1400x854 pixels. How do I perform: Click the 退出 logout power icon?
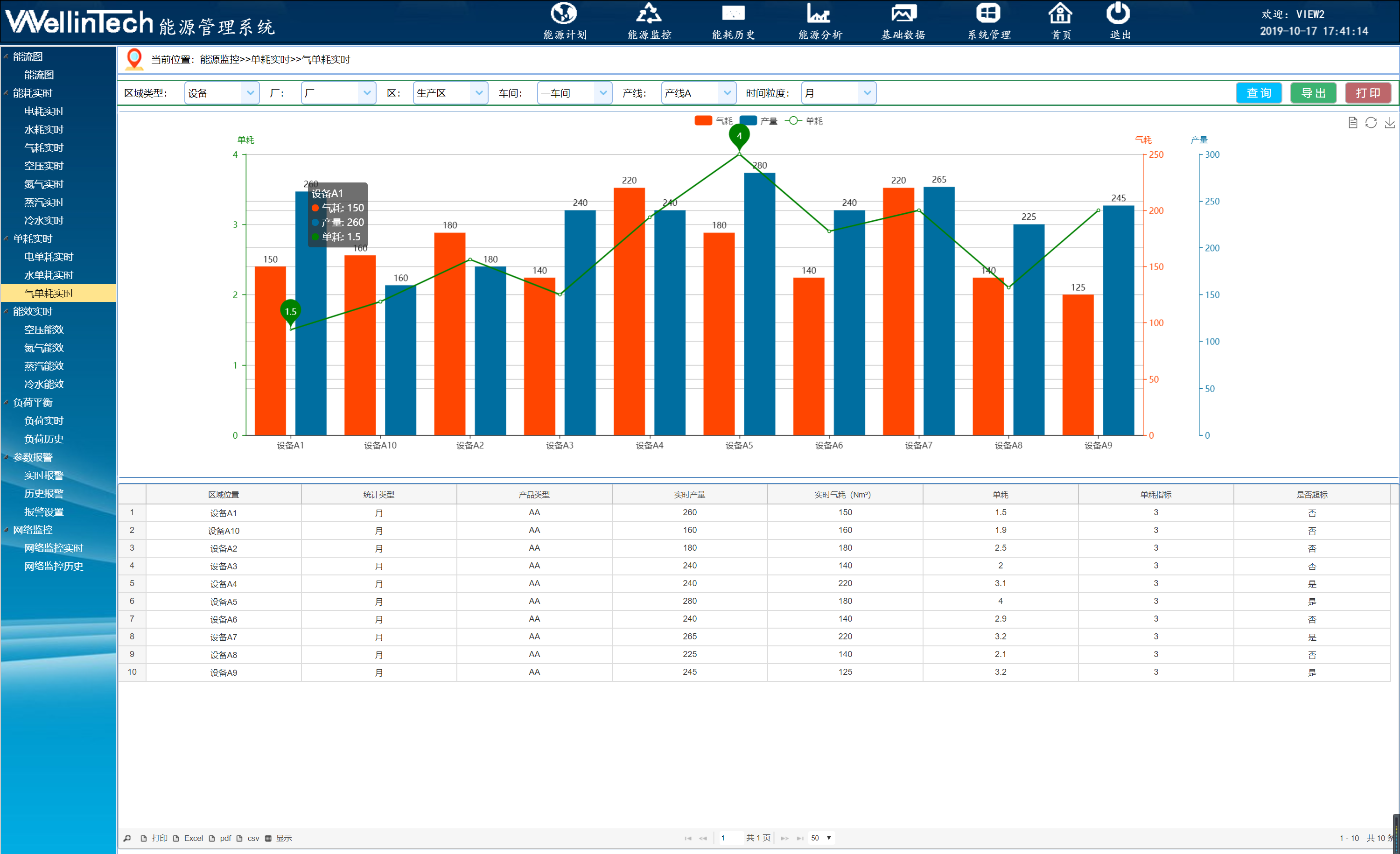pos(1118,14)
